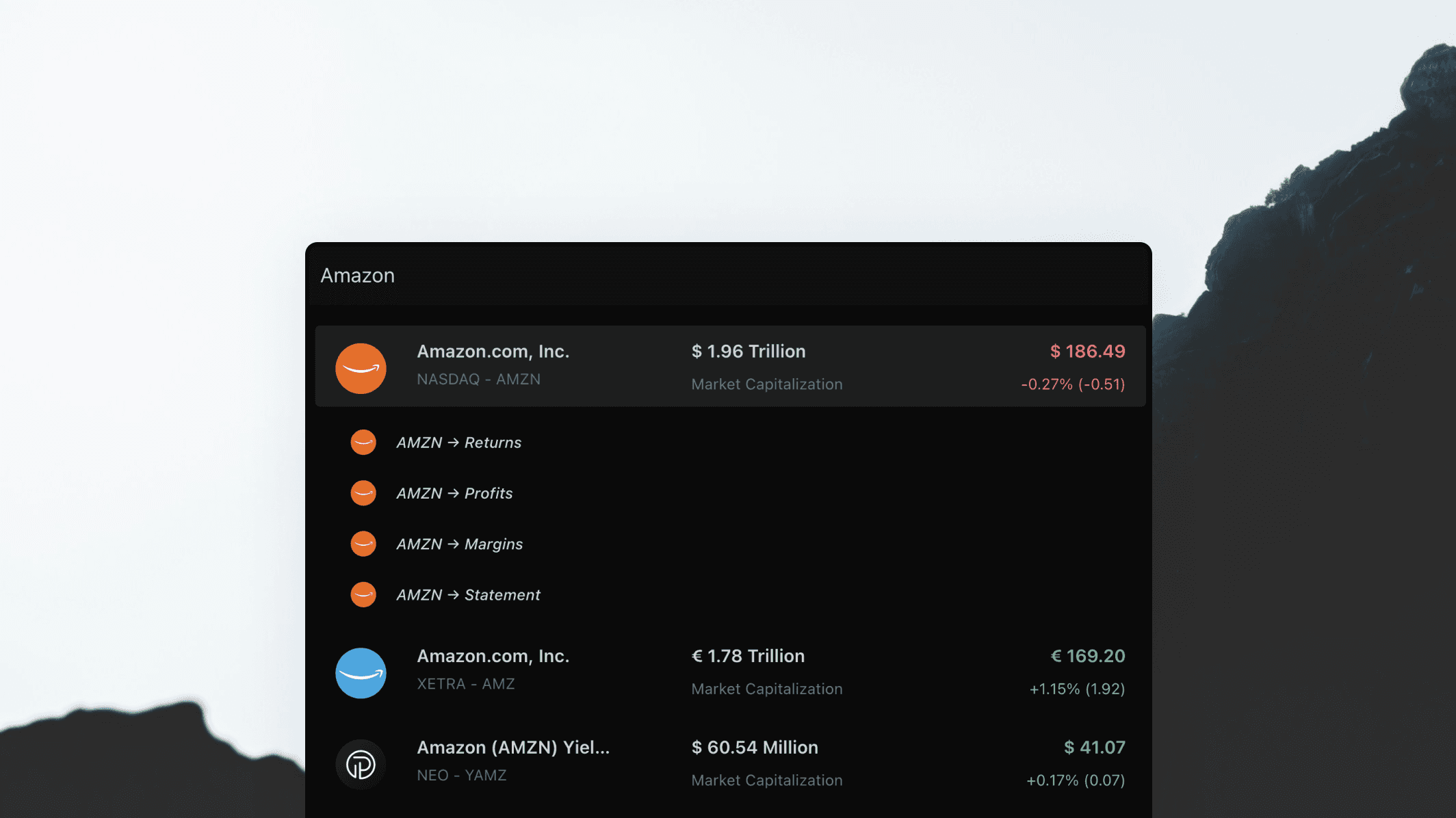Click the $ 41.07 price

(1094, 748)
